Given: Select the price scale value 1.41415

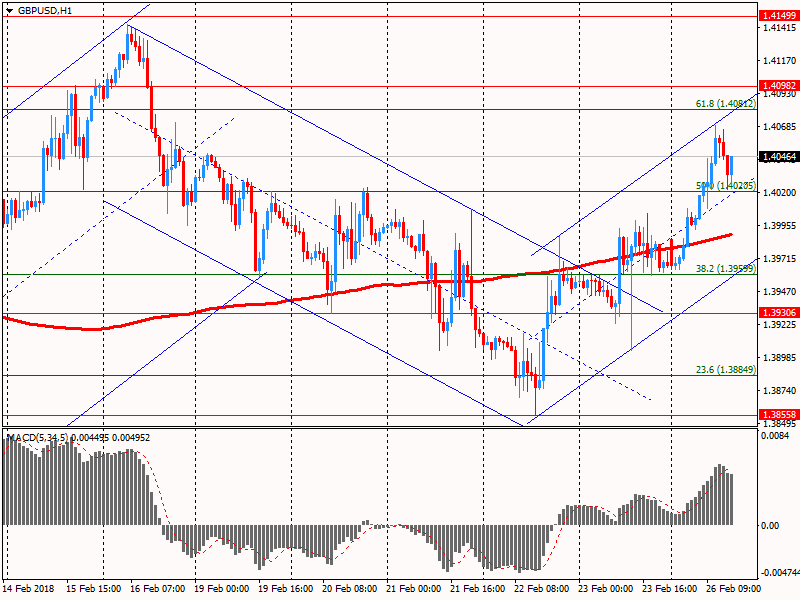Looking at the screenshot, I should (779, 28).
